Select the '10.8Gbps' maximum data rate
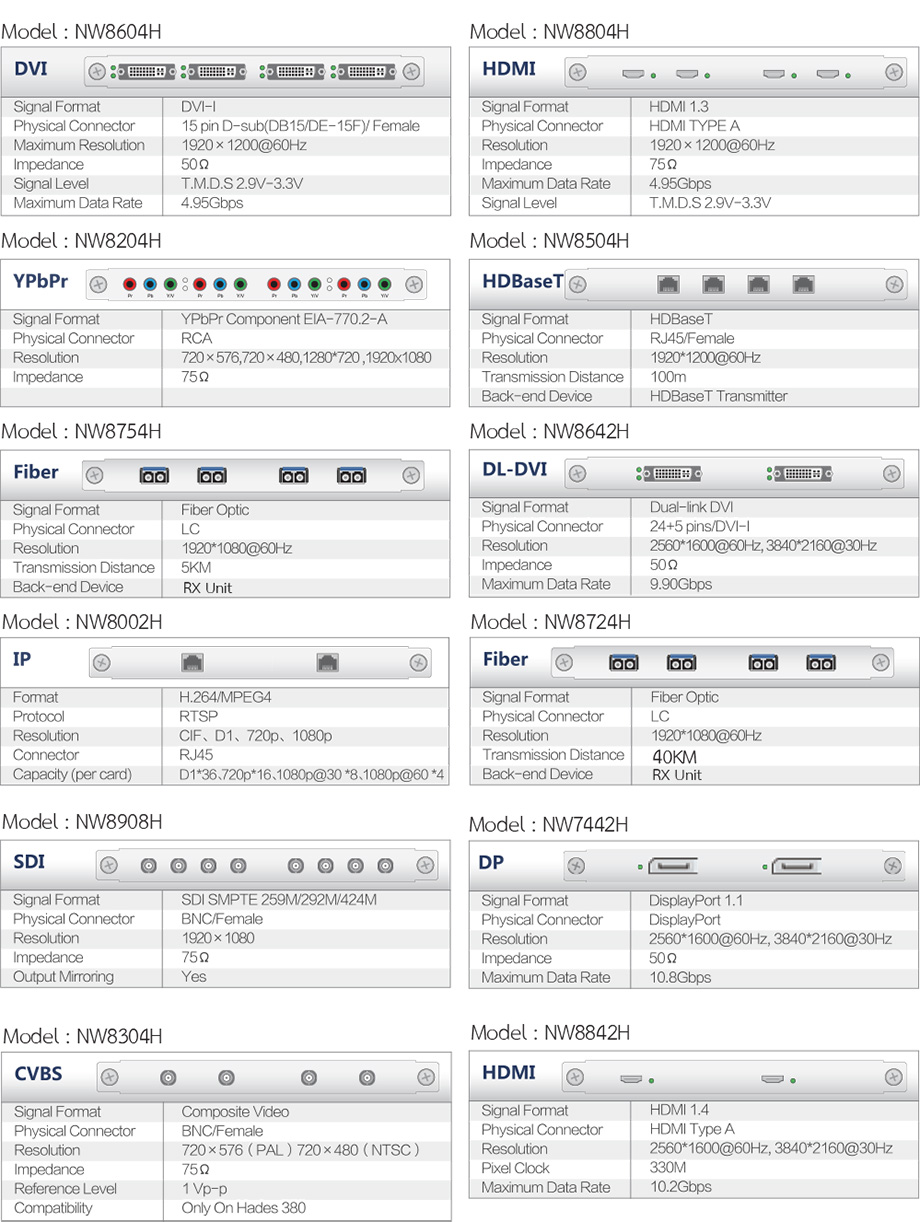The width and height of the screenshot is (920, 1222). (681, 977)
